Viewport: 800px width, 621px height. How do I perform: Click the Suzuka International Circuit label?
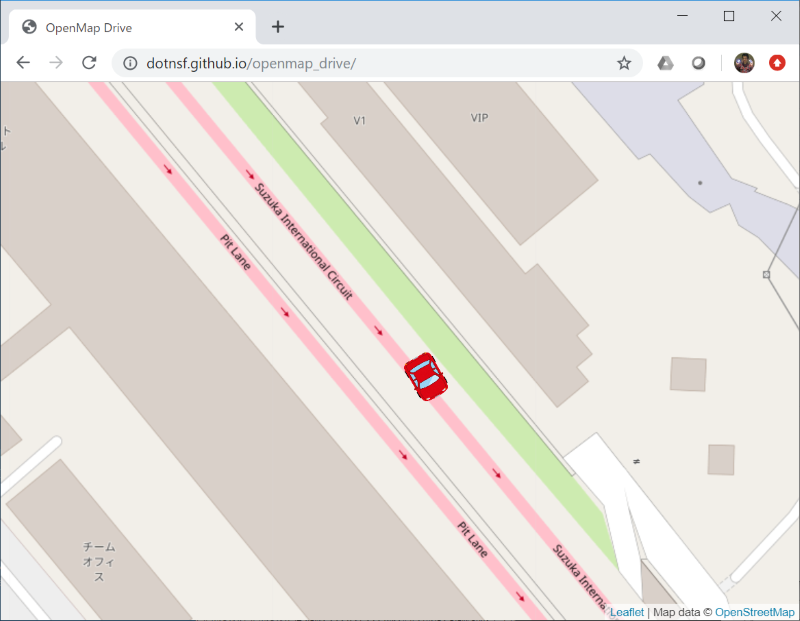click(304, 241)
